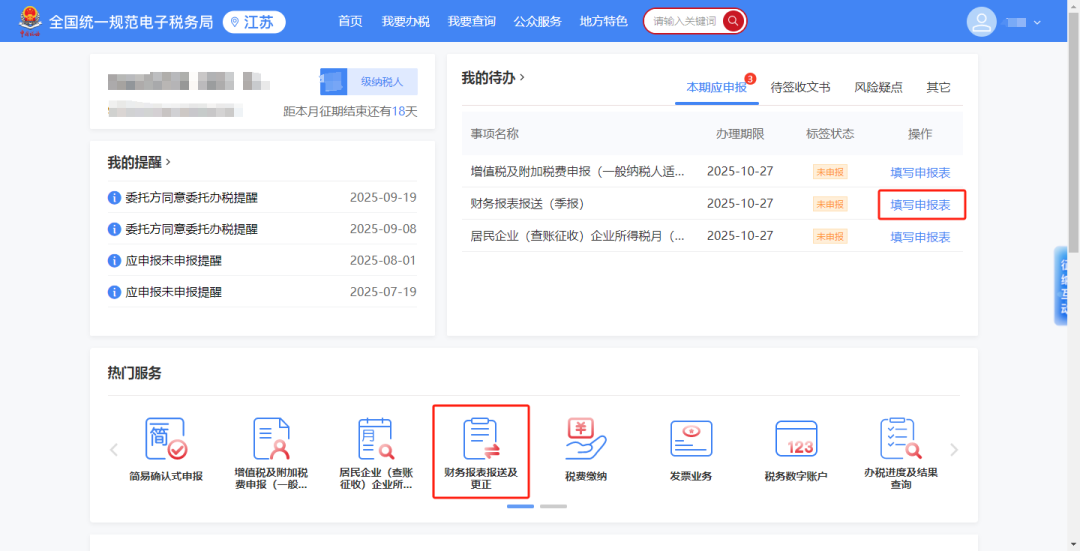Switch to 风险疑点 tab

[878, 88]
